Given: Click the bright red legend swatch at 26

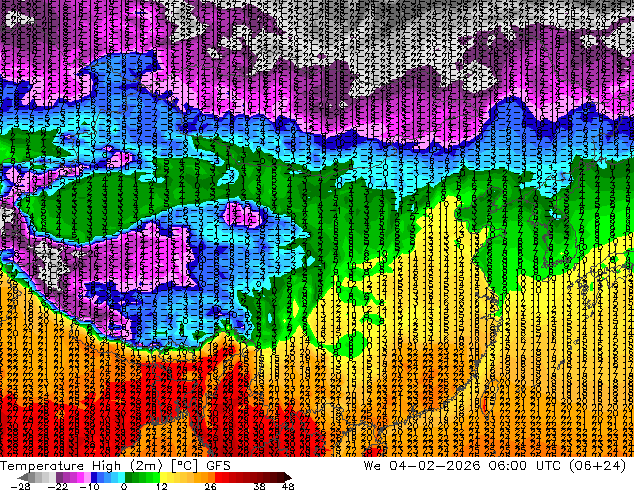Looking at the screenshot, I should point(218,477).
